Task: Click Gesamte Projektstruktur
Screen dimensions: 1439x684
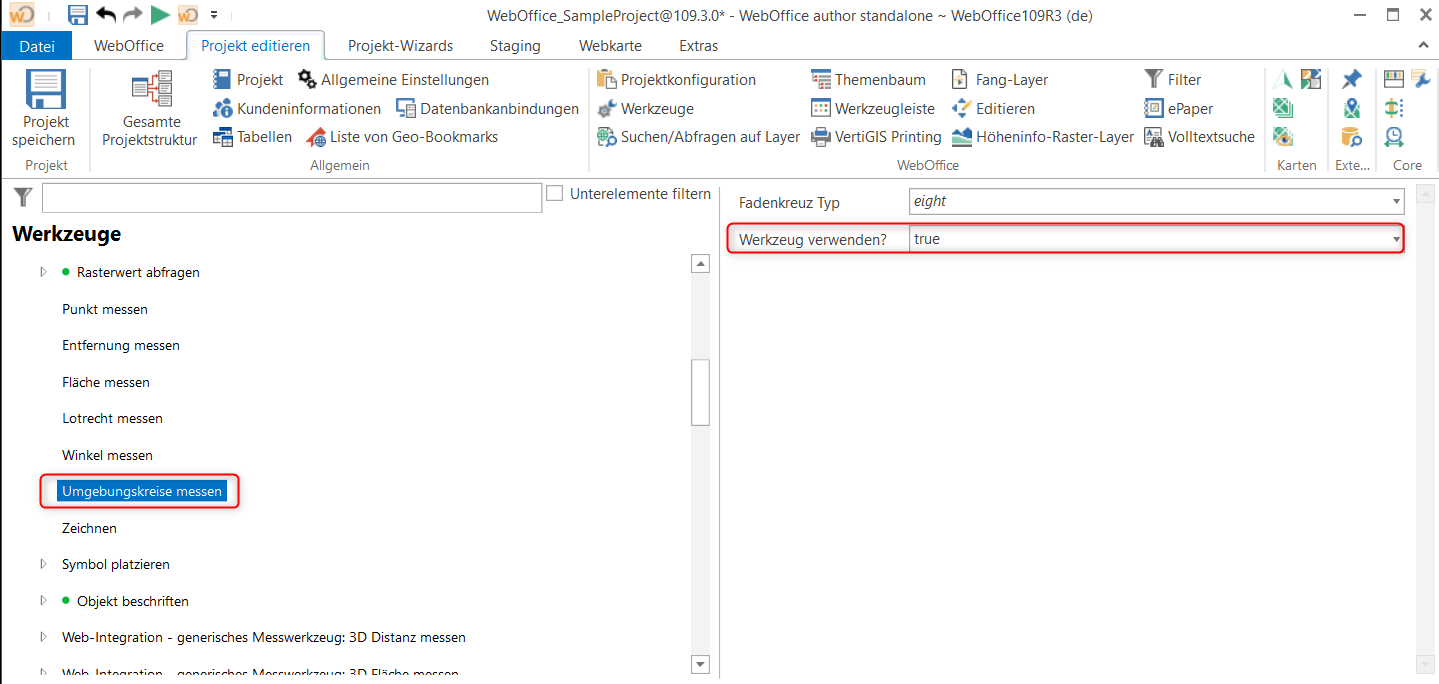Action: coord(152,110)
